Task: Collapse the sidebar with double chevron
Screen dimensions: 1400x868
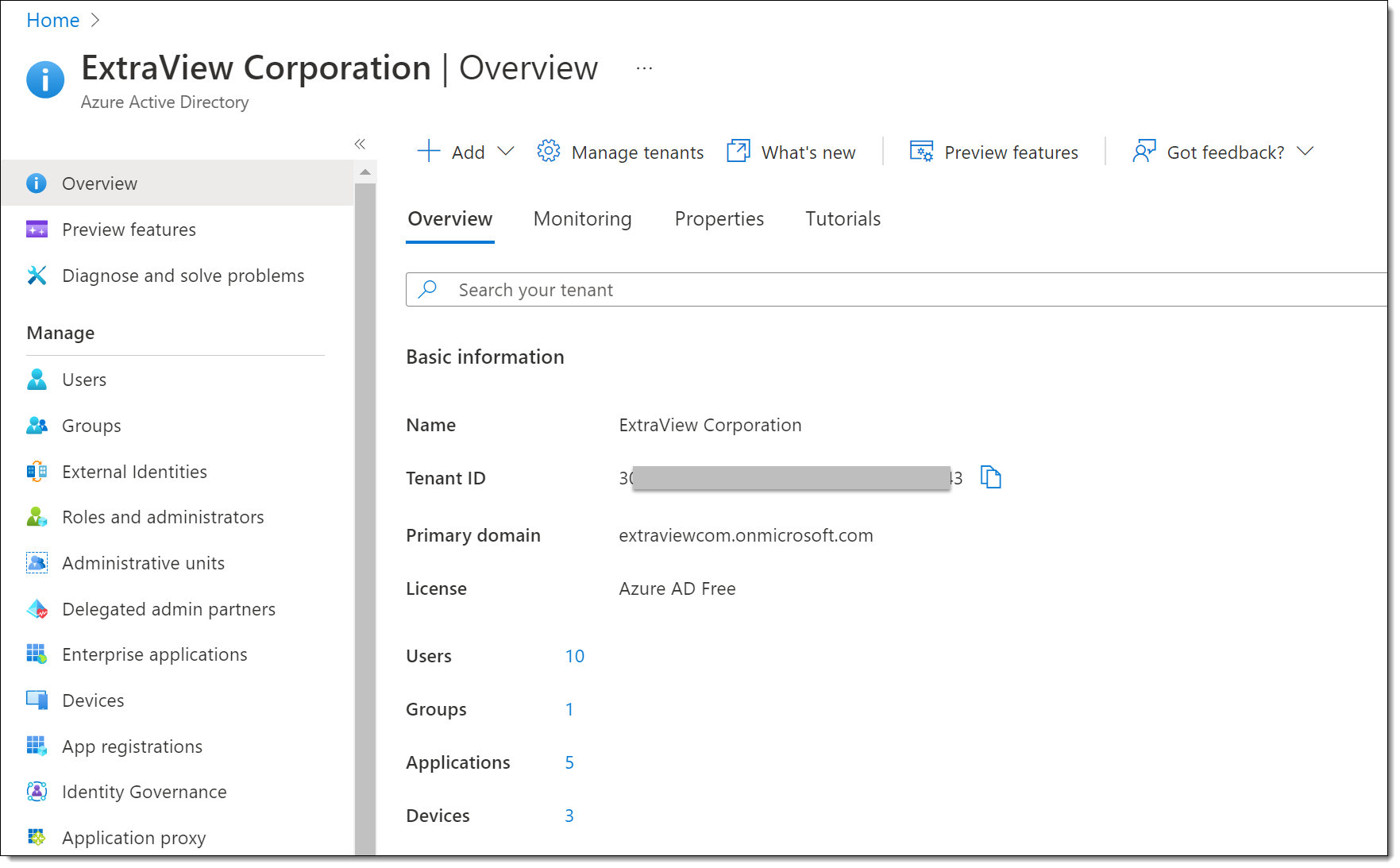Action: click(360, 144)
